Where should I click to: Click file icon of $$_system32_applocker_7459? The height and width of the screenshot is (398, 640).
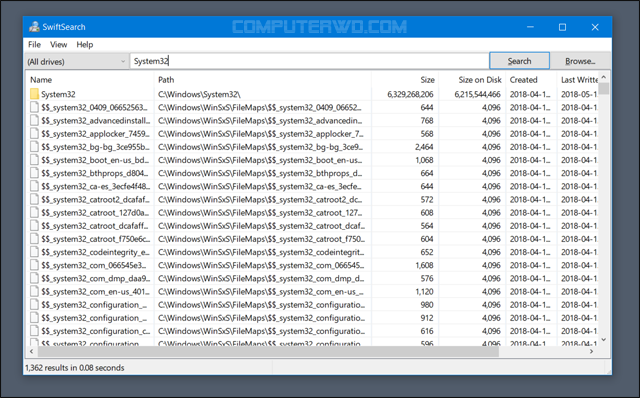[x=34, y=133]
